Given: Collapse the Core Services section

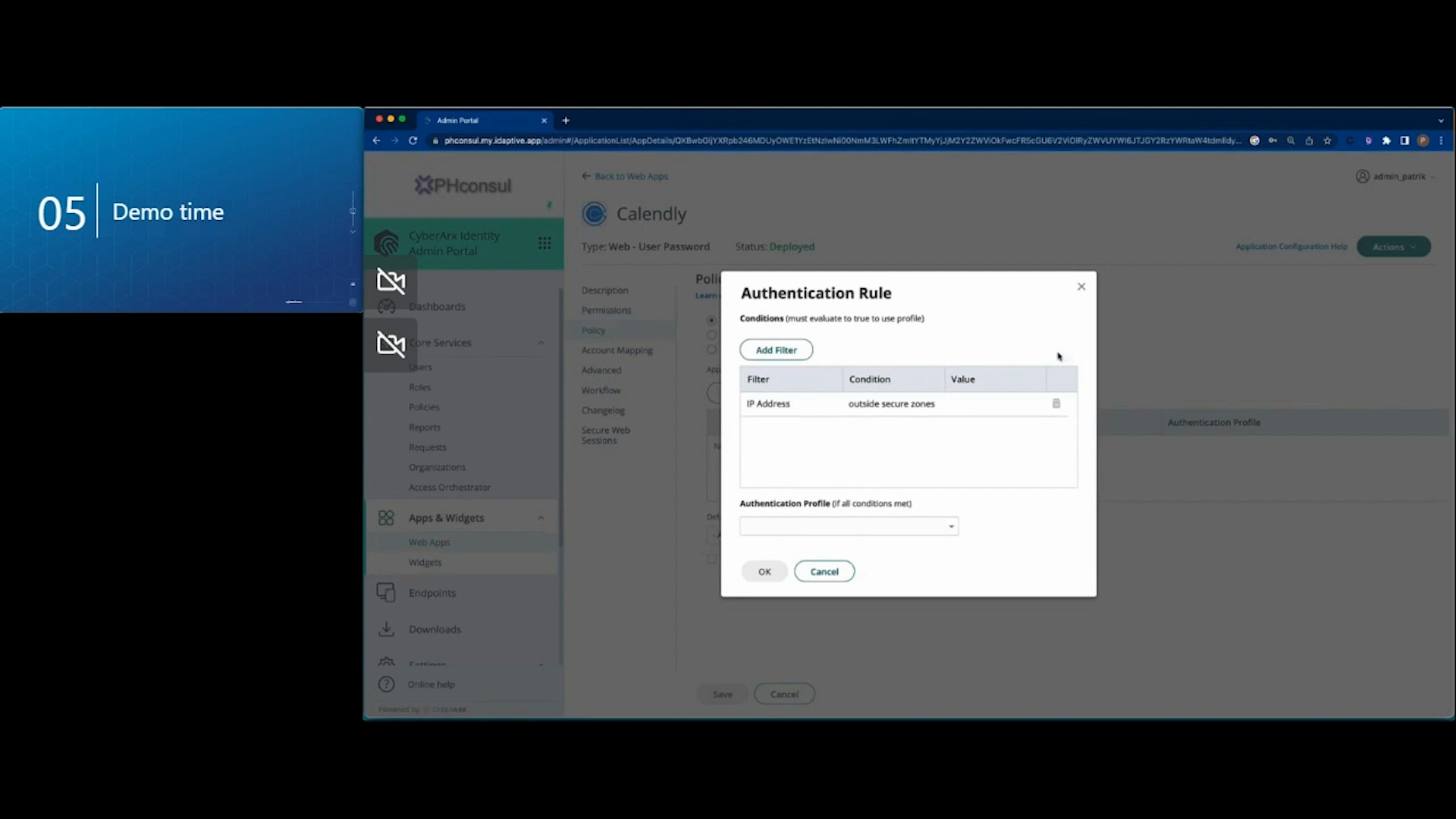Looking at the screenshot, I should [541, 342].
